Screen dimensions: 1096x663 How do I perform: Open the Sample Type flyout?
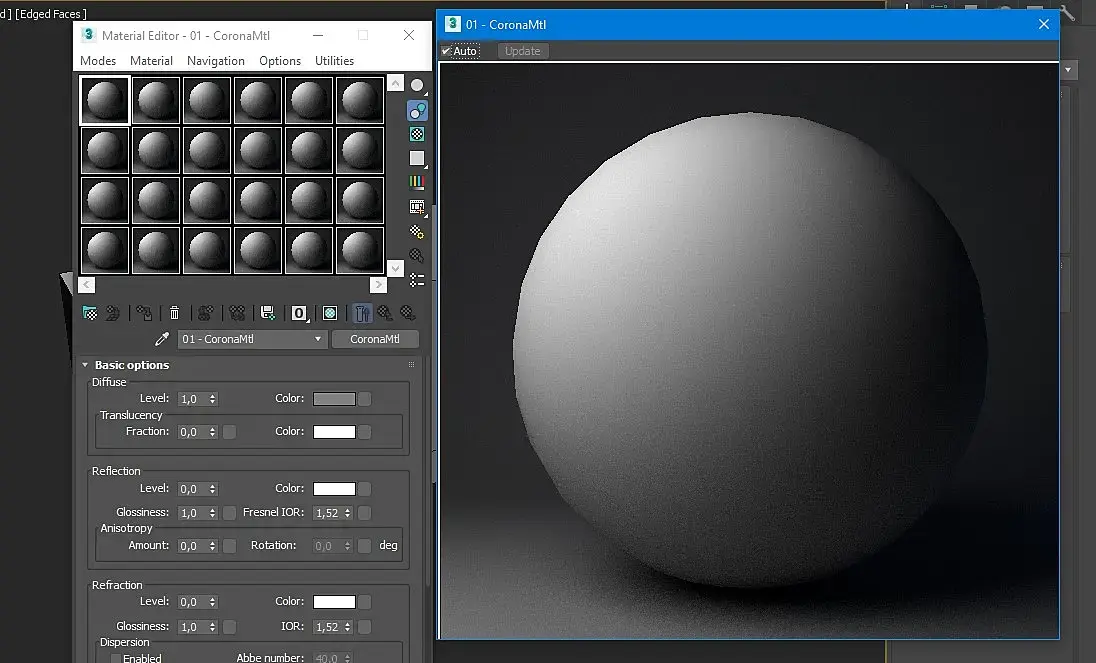[x=417, y=86]
